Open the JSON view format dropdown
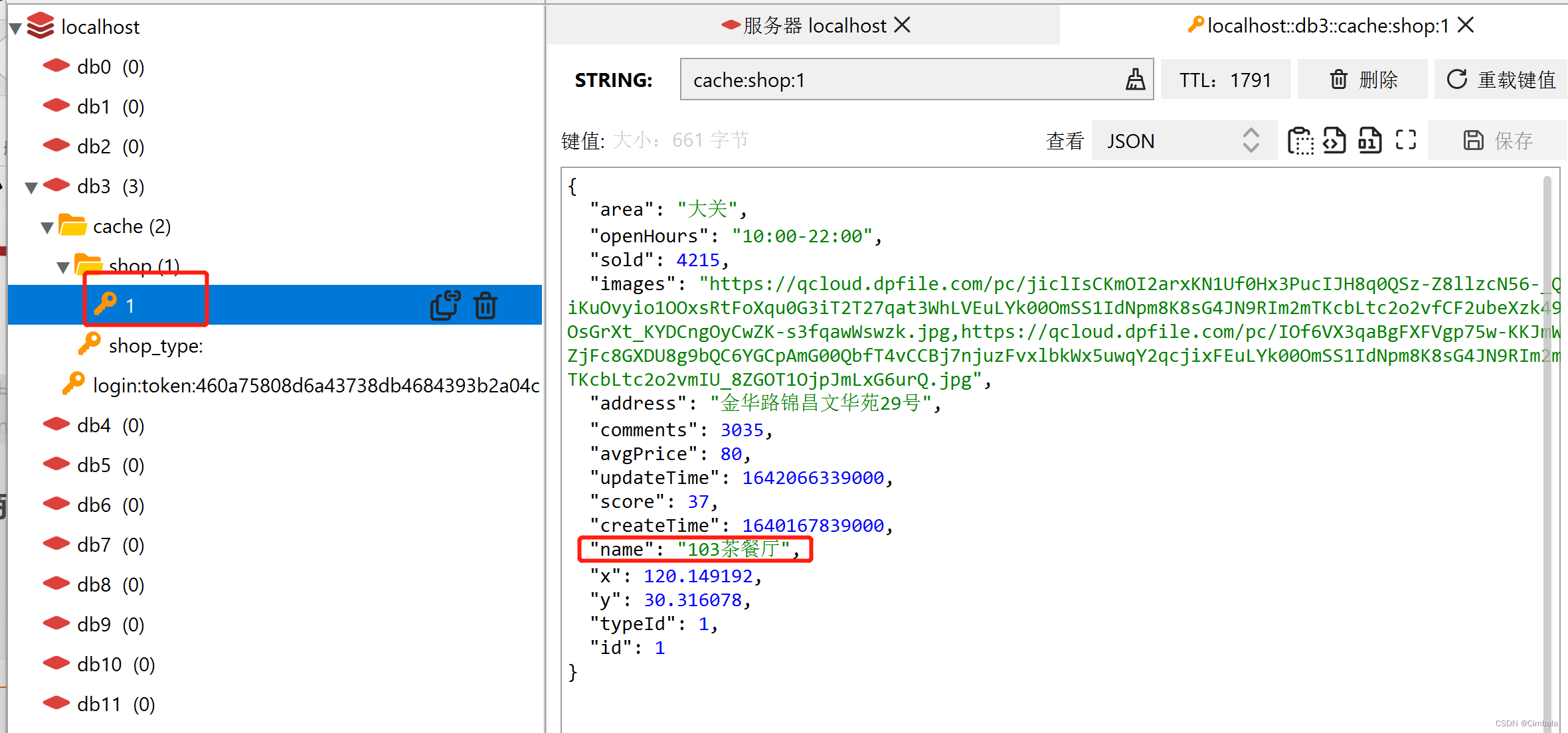 [1183, 141]
